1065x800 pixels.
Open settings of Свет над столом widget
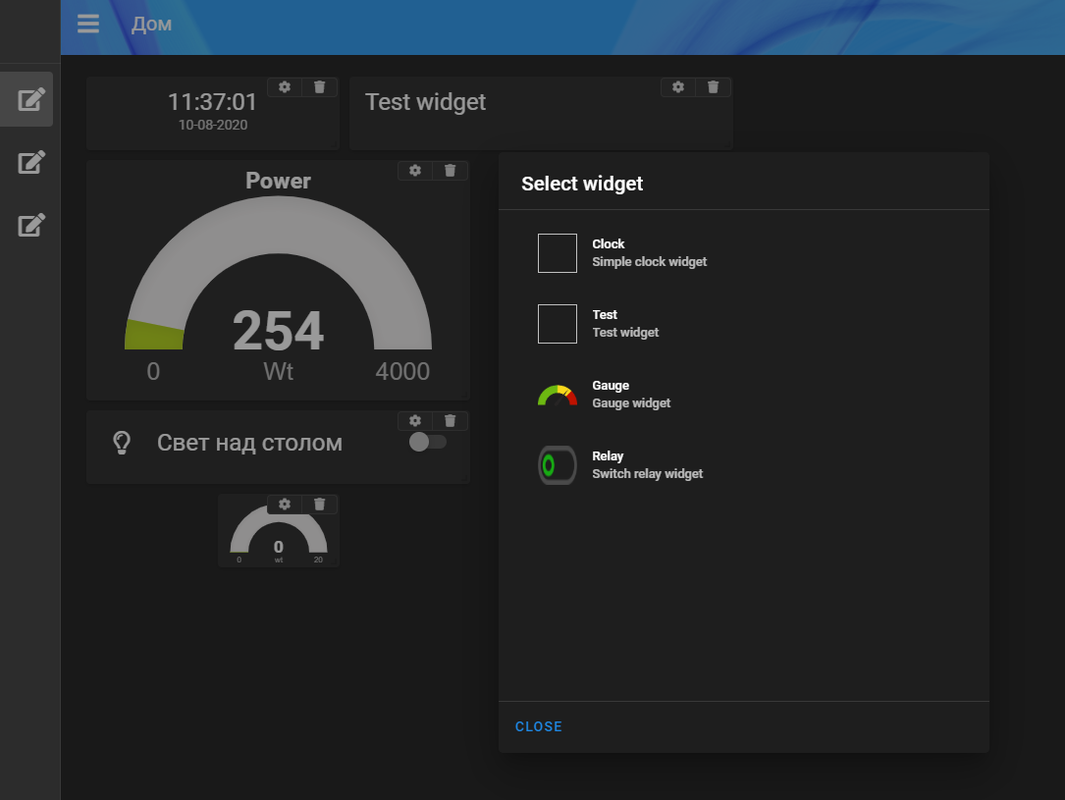(415, 421)
